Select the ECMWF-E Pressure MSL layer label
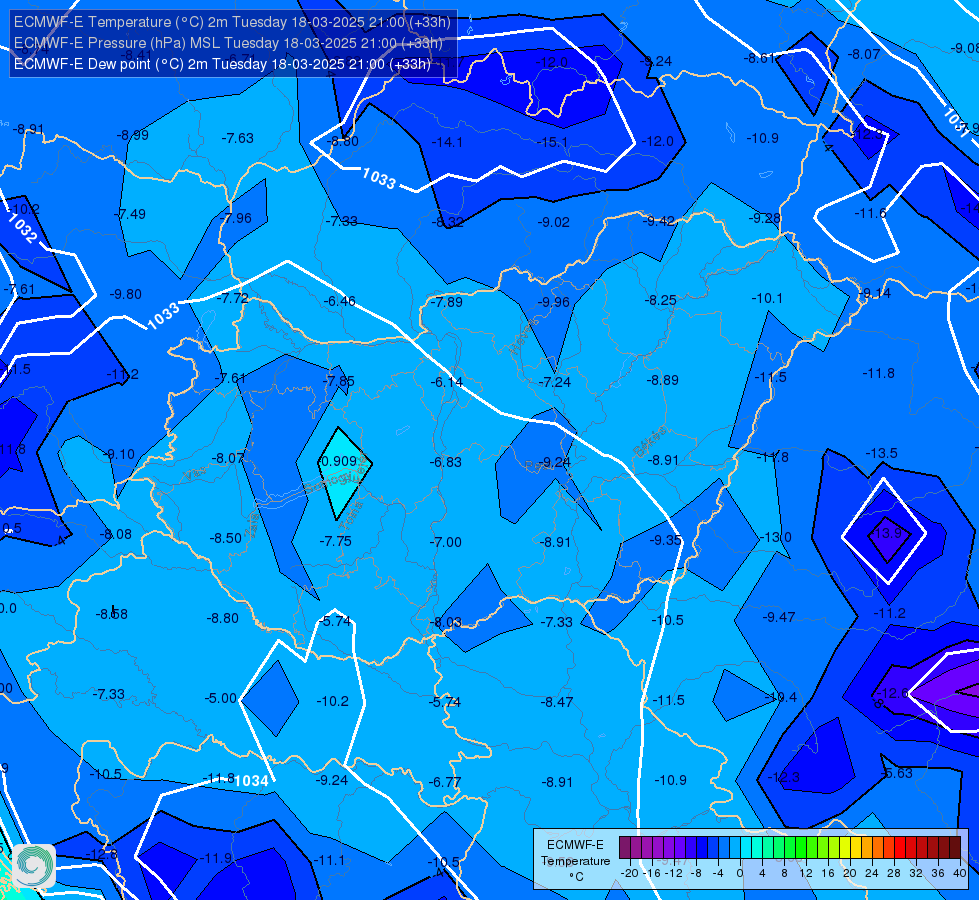979x900 pixels. 229,43
